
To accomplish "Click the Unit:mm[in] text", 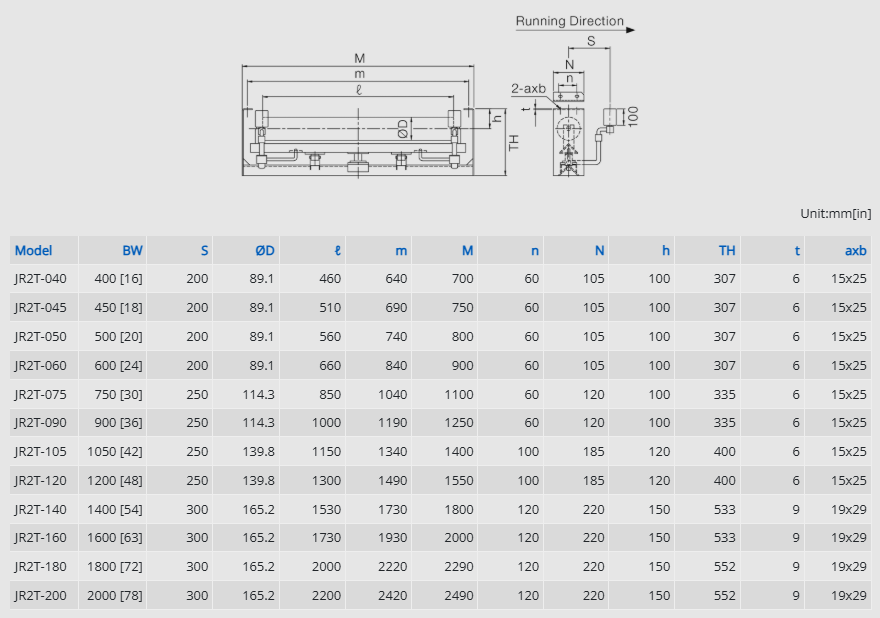I will point(835,213).
